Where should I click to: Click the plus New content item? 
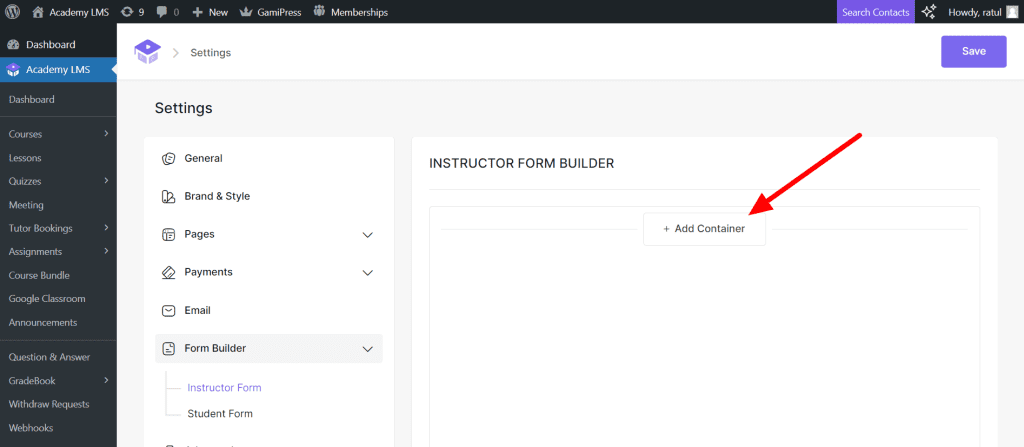(x=210, y=12)
